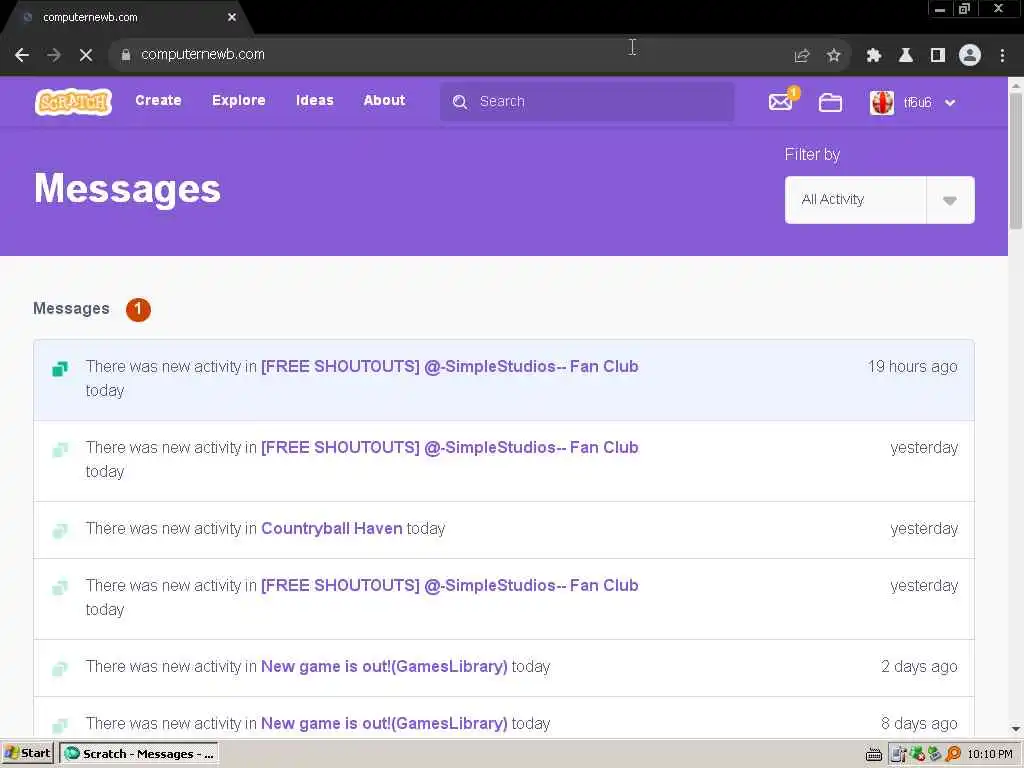Click the search magnifier icon
Image resolution: width=1024 pixels, height=768 pixels.
pos(460,102)
